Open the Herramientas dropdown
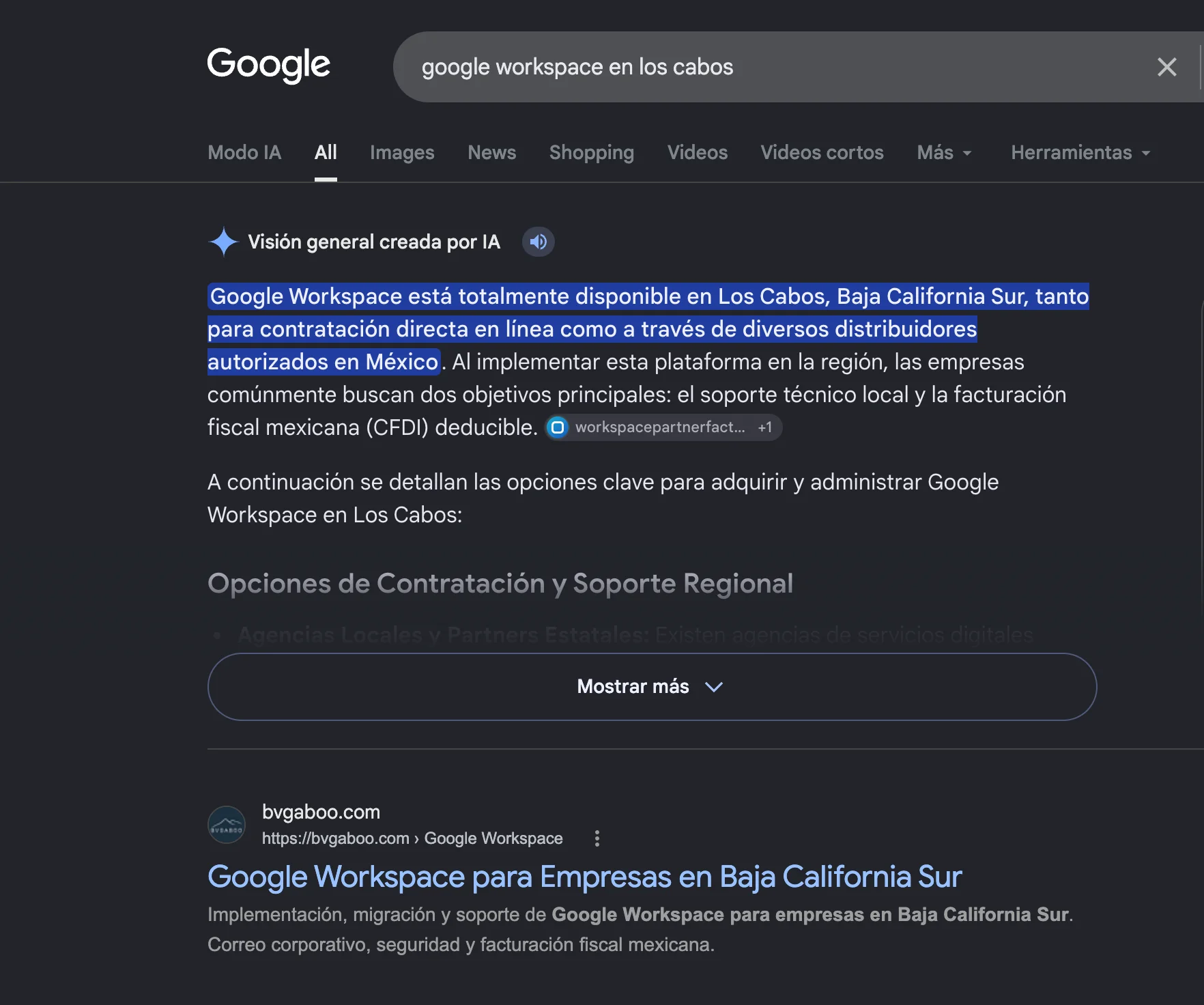Screen dimensions: 1204x1005 [x=1080, y=152]
